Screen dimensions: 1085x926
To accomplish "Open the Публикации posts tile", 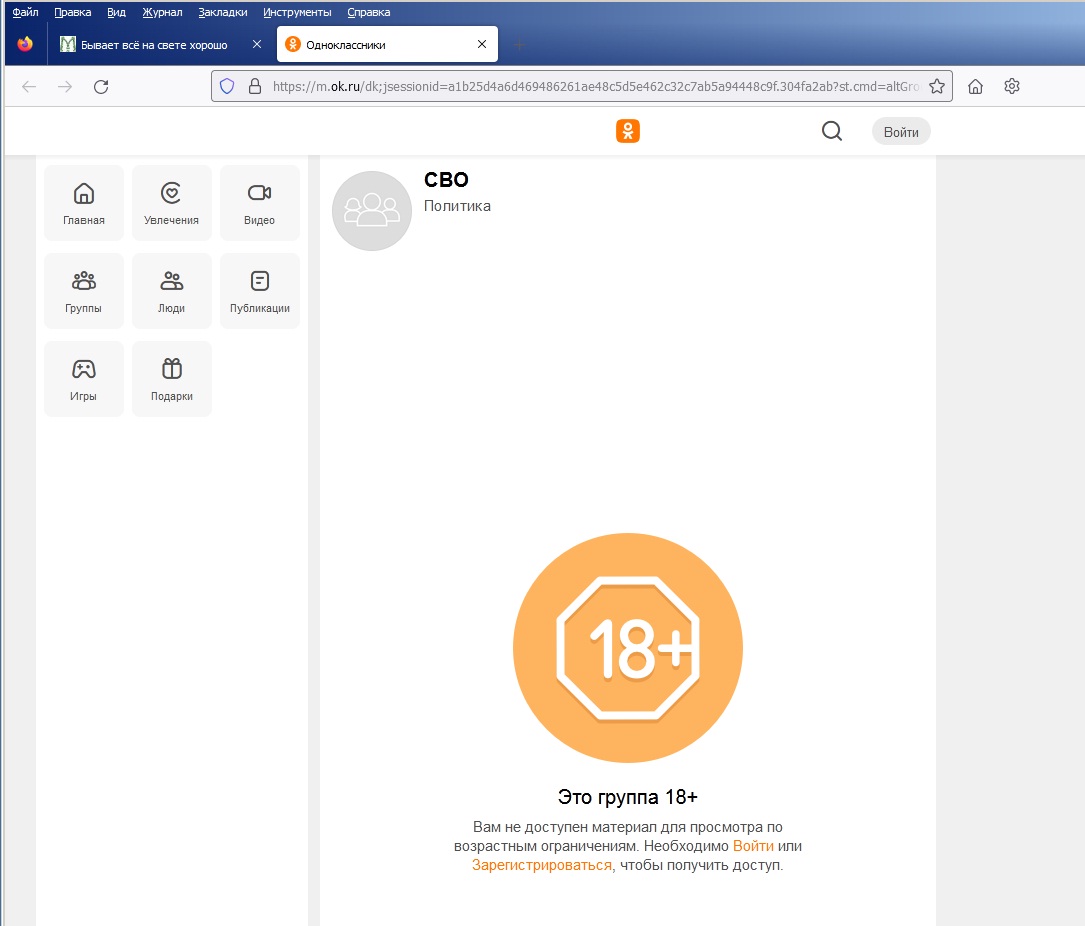I will (x=259, y=291).
